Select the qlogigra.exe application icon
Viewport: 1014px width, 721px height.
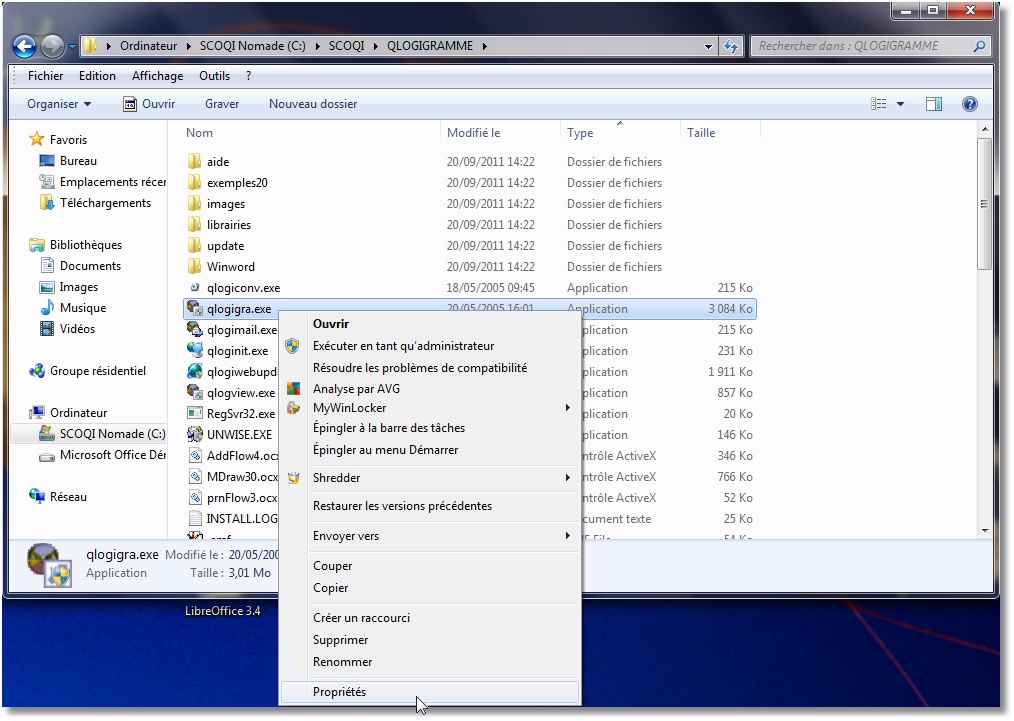point(193,309)
